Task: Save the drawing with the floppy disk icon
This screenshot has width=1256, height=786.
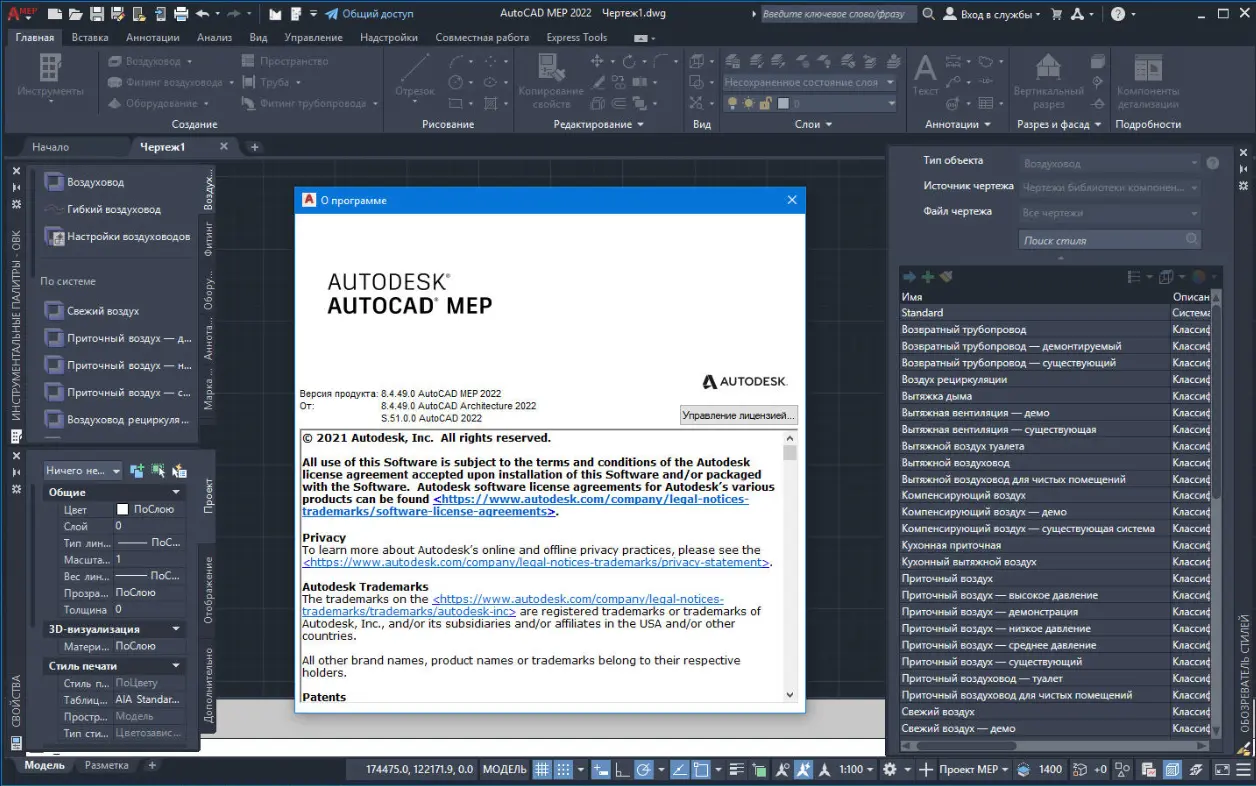Action: coord(96,14)
